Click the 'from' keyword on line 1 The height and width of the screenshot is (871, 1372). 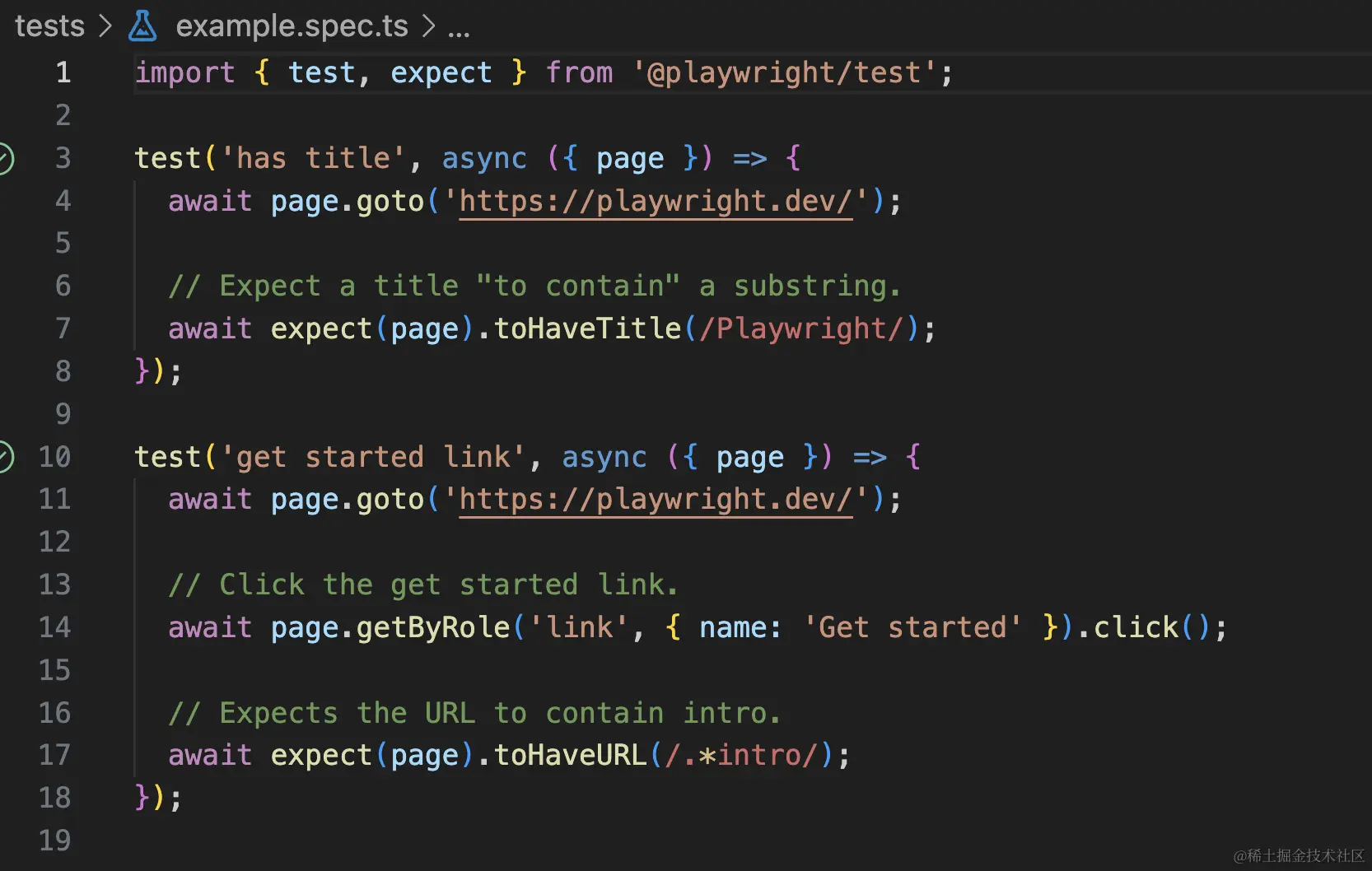(580, 73)
